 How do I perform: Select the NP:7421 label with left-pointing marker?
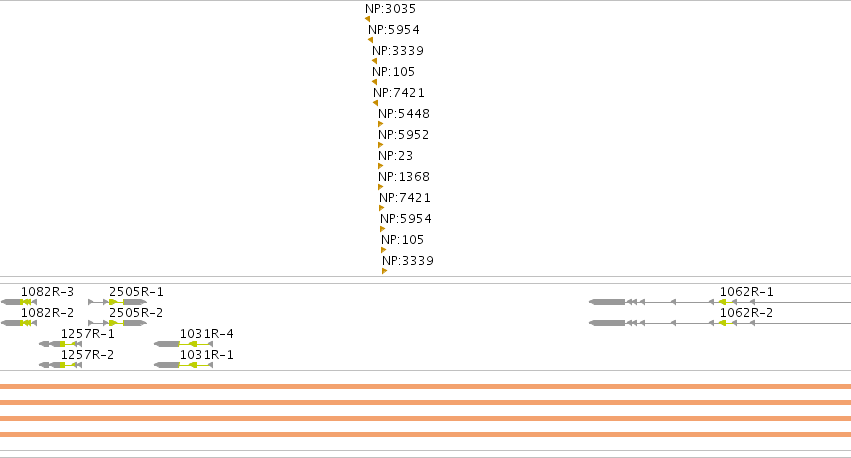point(399,93)
